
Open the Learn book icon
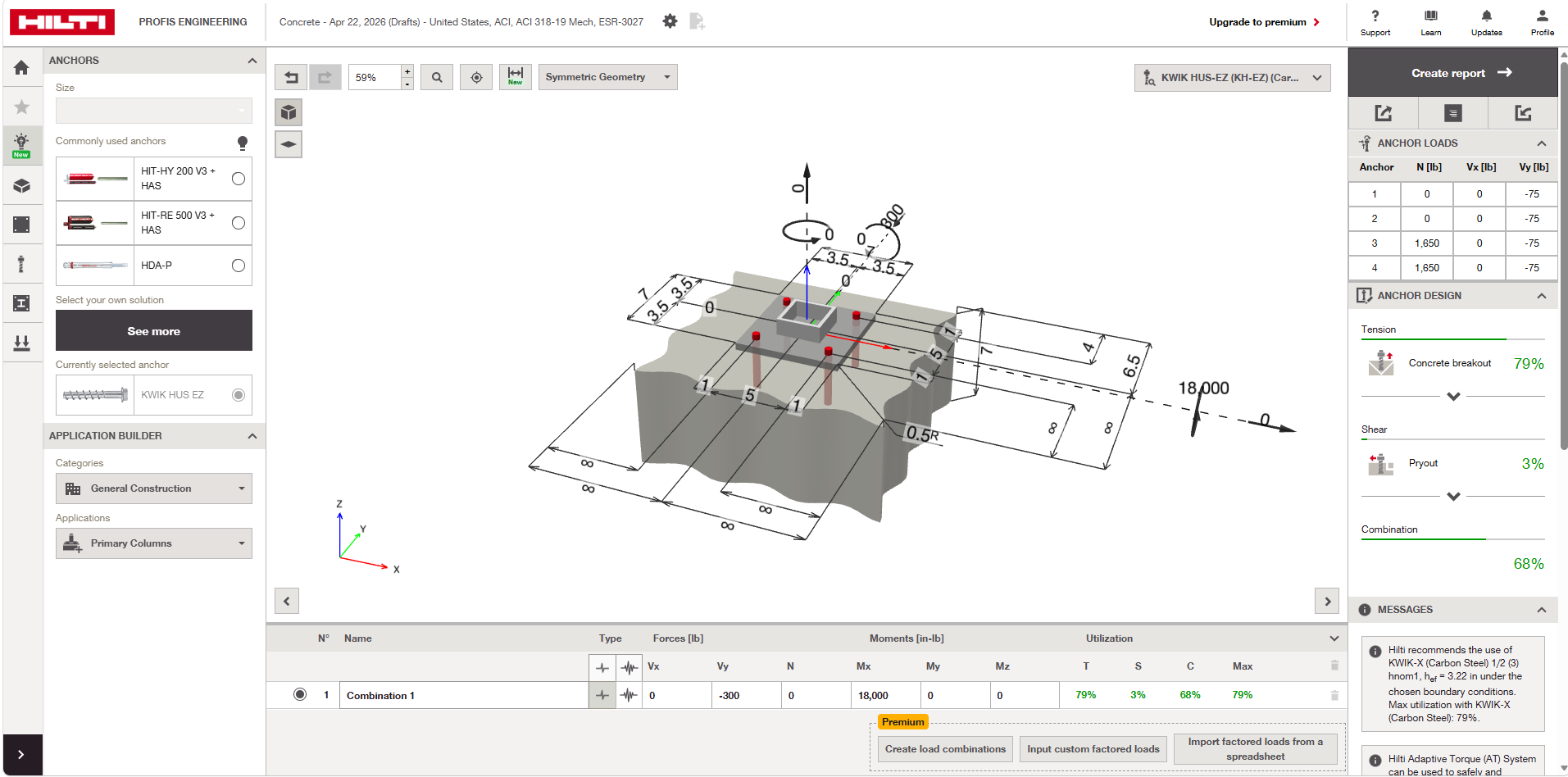(1431, 22)
